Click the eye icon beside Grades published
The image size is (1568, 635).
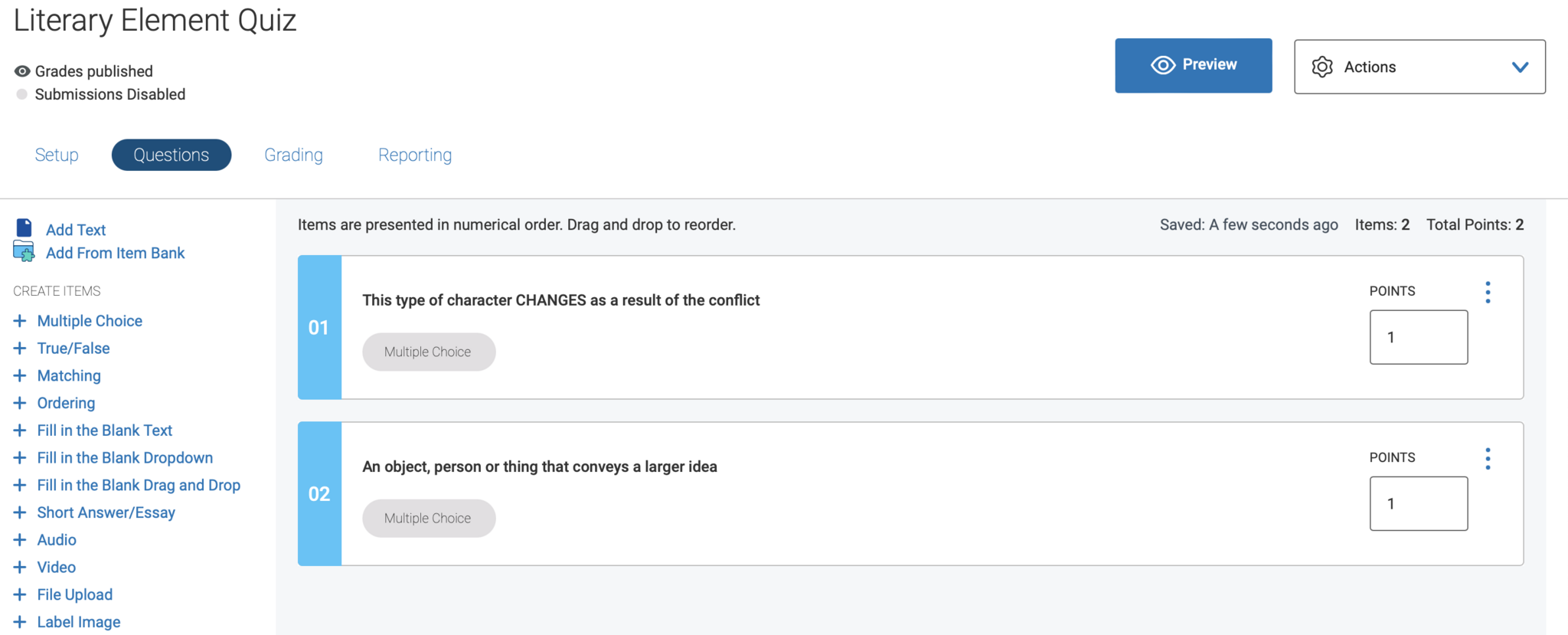point(23,71)
